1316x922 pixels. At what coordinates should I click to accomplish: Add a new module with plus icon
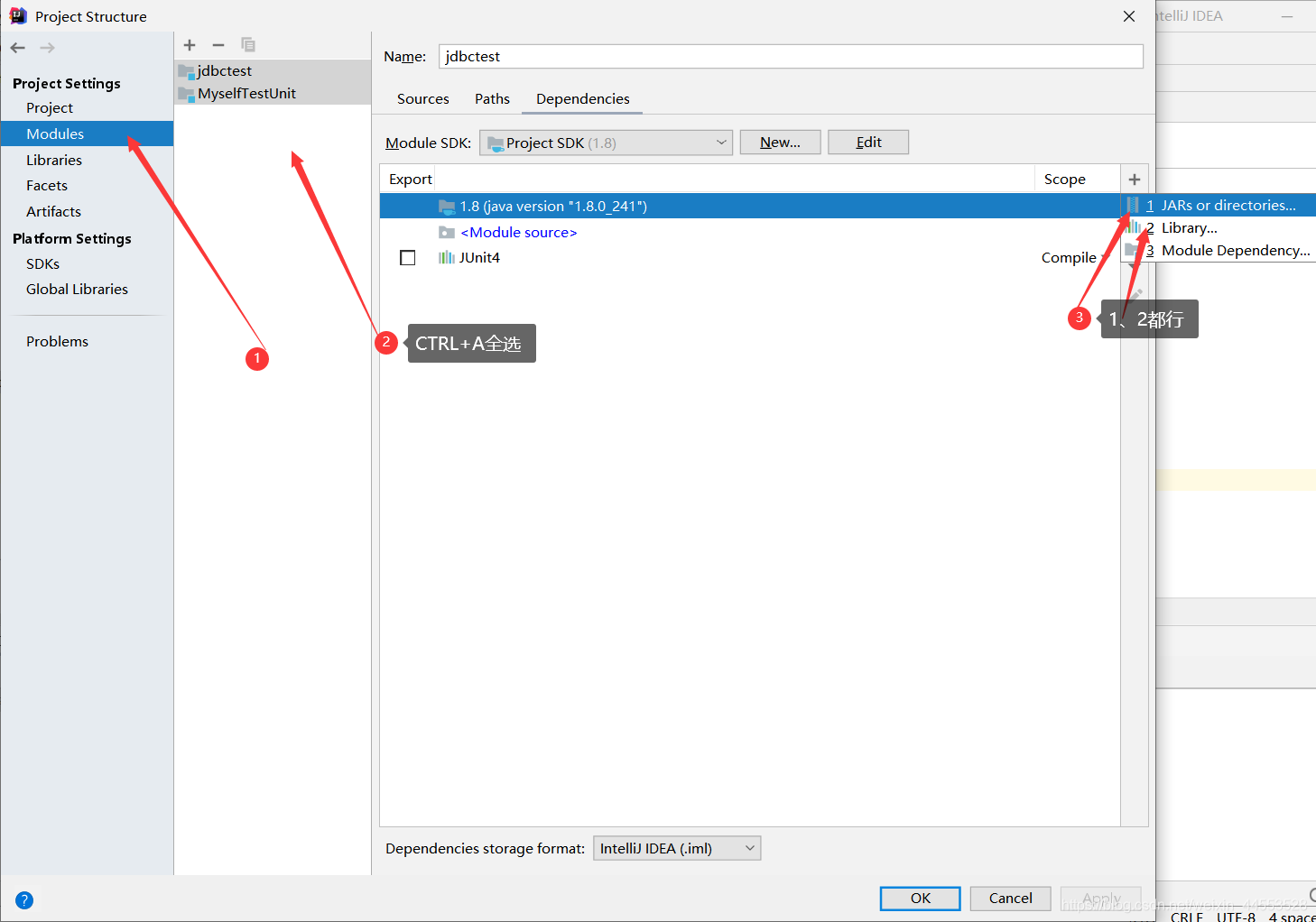coord(190,45)
